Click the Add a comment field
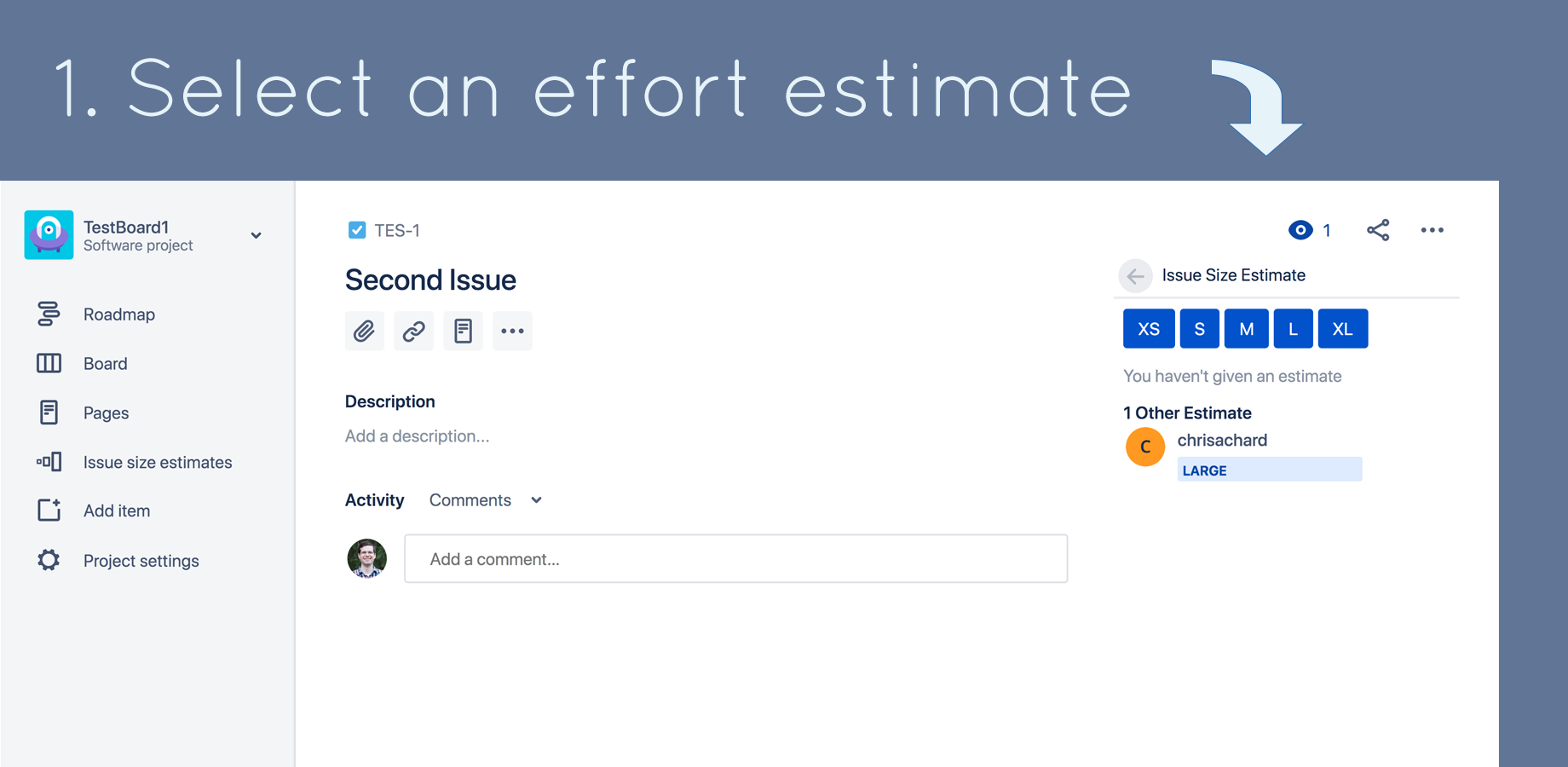 click(736, 559)
